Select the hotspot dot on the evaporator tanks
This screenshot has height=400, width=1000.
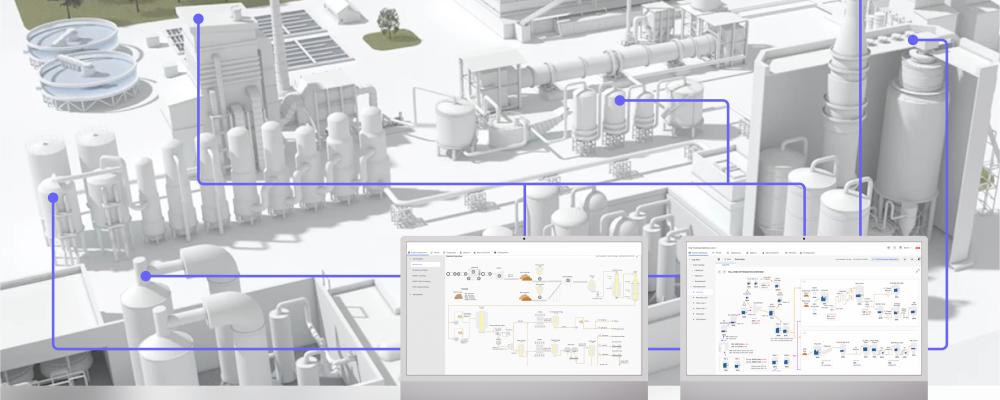(x=620, y=100)
